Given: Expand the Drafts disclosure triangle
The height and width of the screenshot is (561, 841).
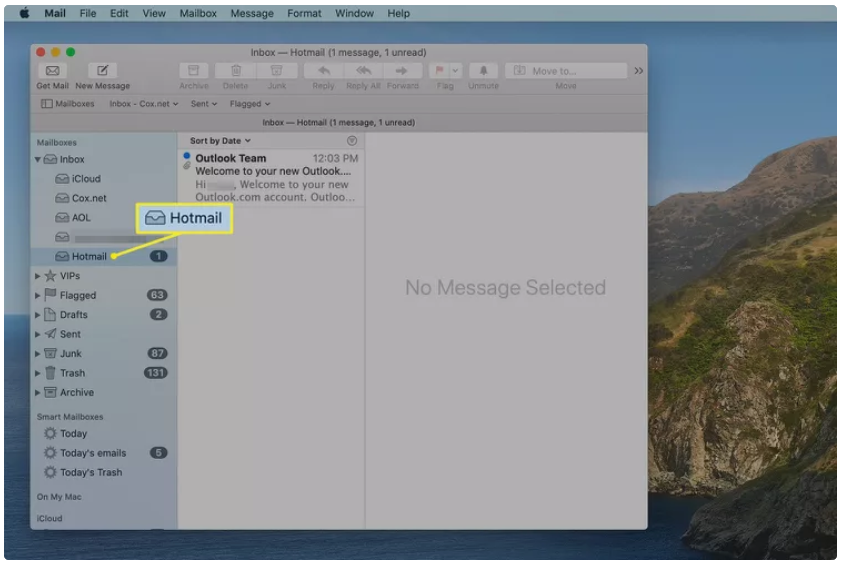Looking at the screenshot, I should [x=38, y=315].
